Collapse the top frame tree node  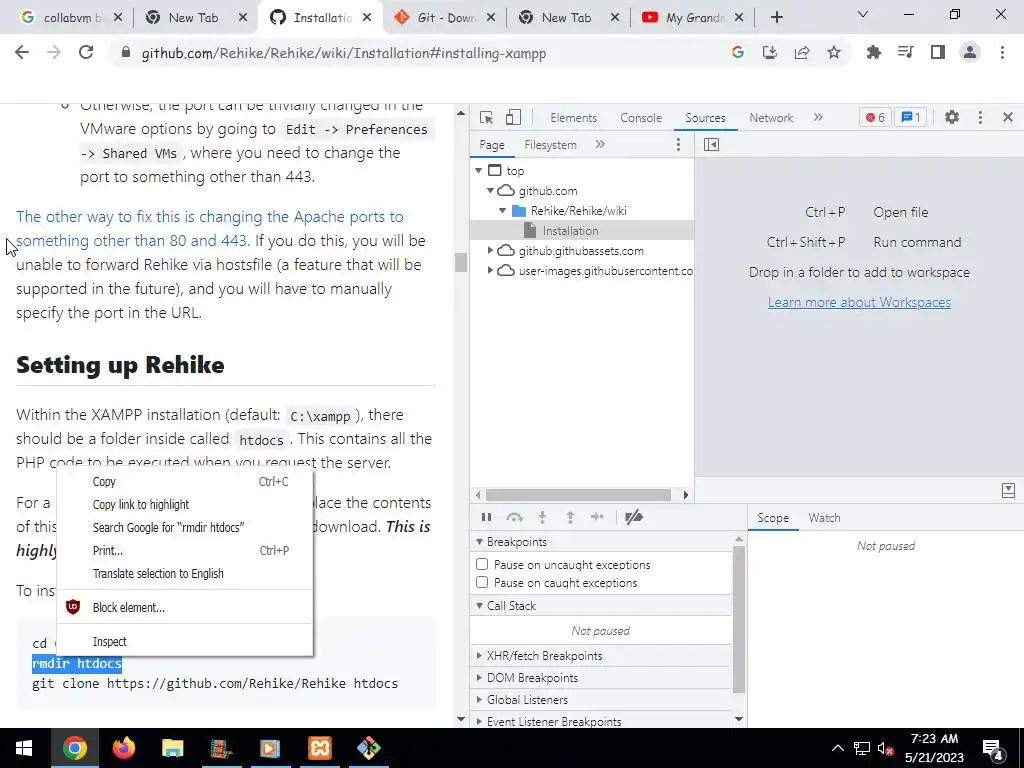[479, 171]
